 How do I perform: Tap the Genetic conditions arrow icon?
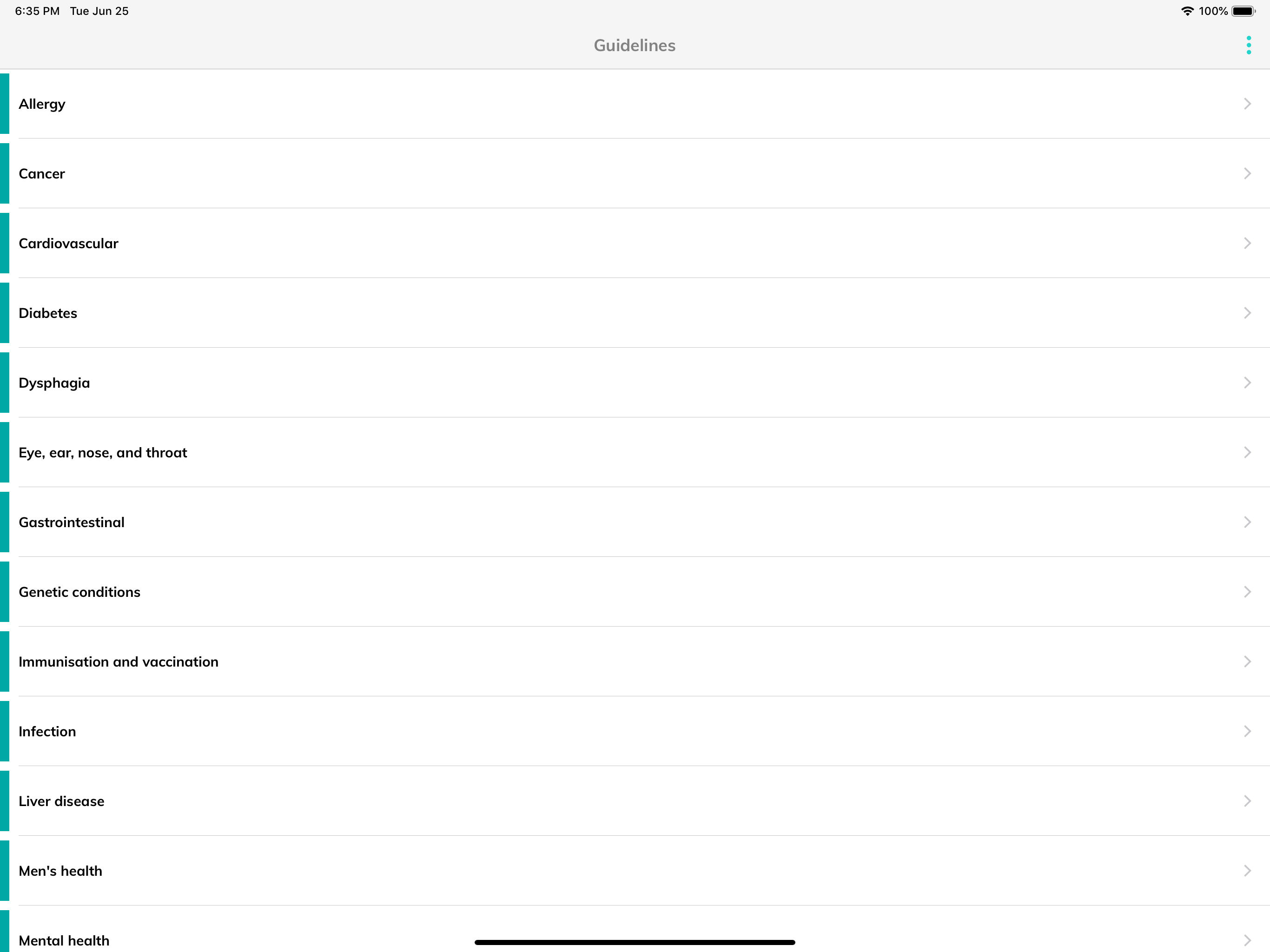[1247, 592]
